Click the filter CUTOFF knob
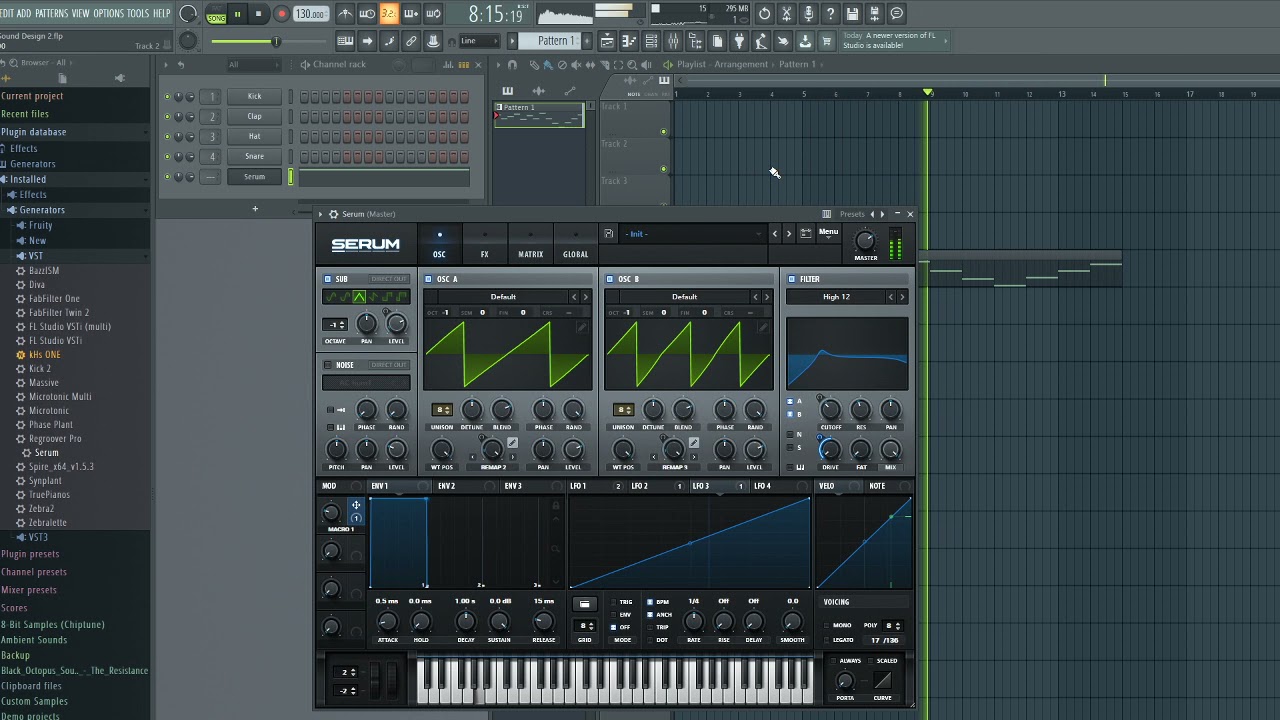Image resolution: width=1280 pixels, height=720 pixels. pos(830,410)
